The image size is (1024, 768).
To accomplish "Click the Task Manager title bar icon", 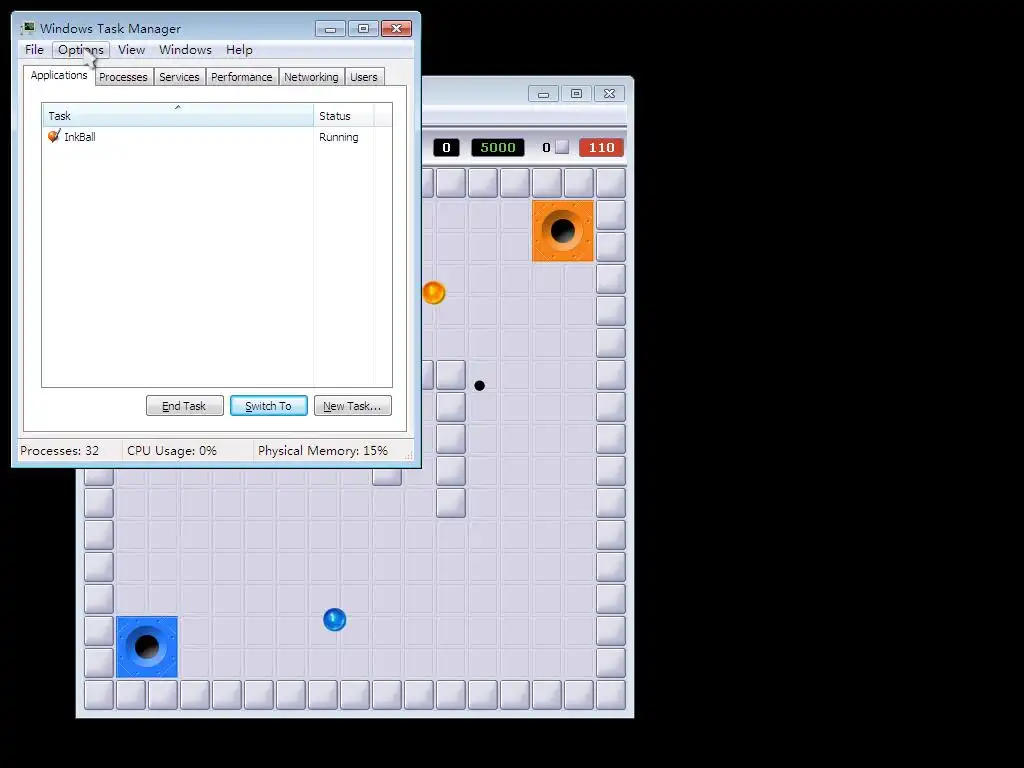I will (x=27, y=28).
